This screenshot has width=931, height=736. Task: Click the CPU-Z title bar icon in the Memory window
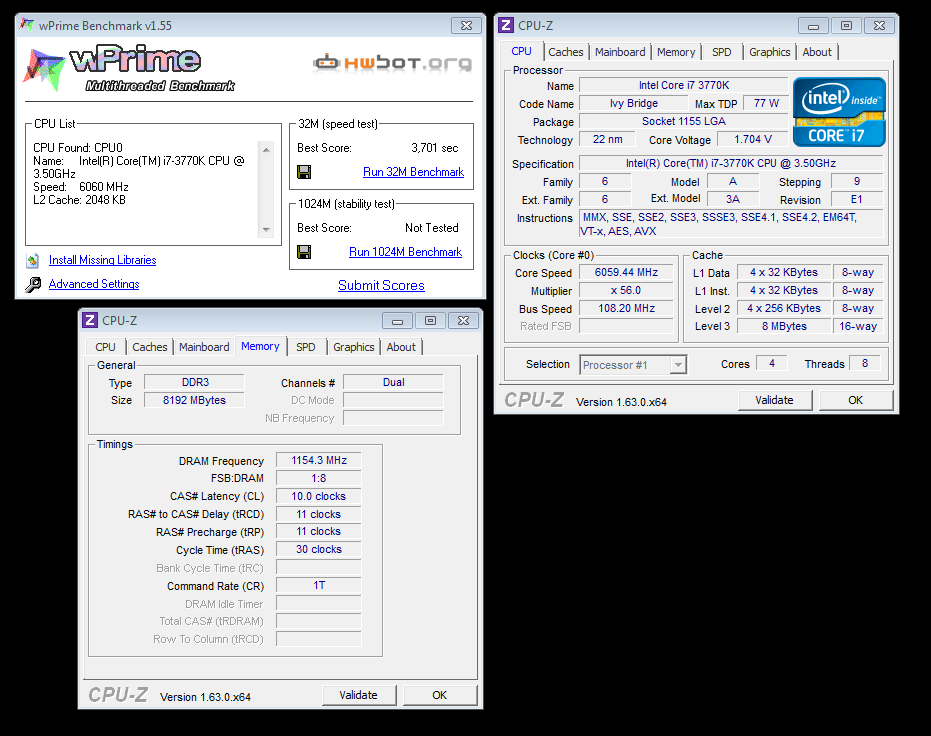[x=90, y=321]
